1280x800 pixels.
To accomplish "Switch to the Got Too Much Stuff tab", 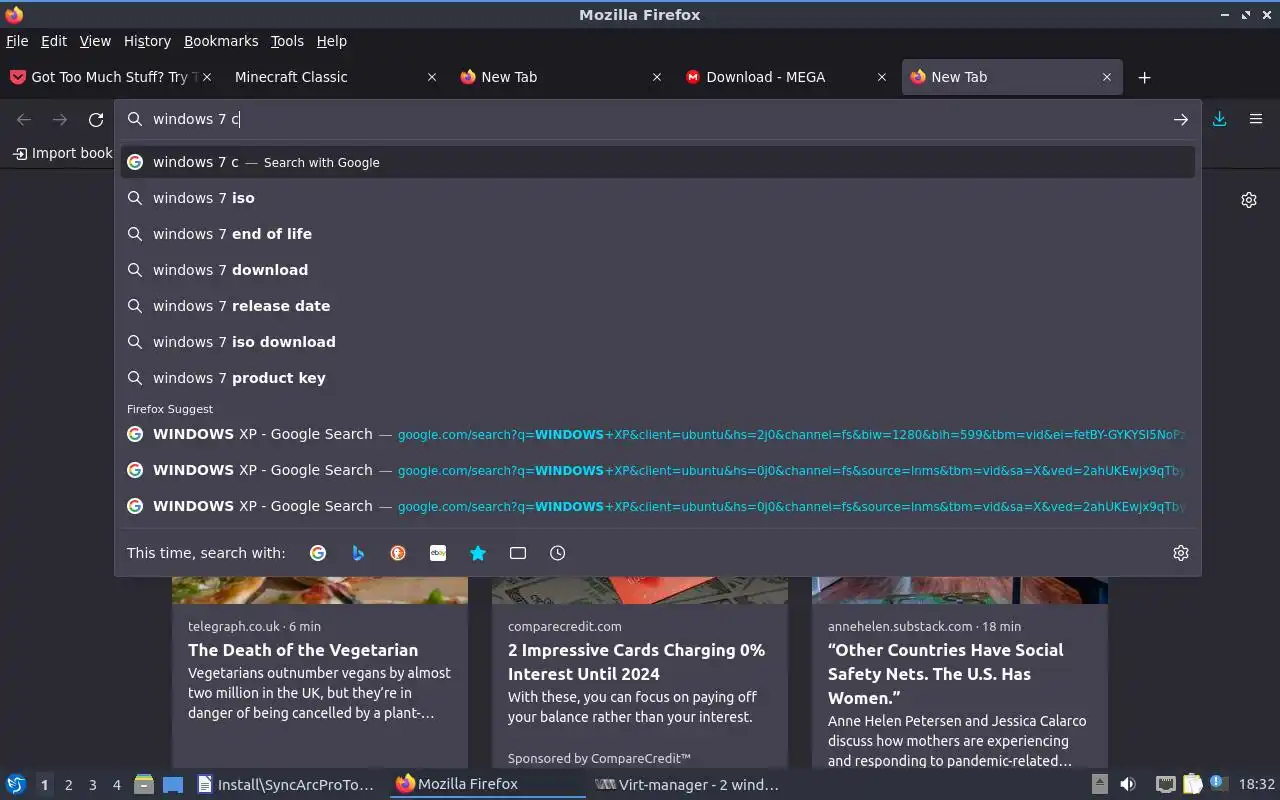I will click(x=110, y=77).
